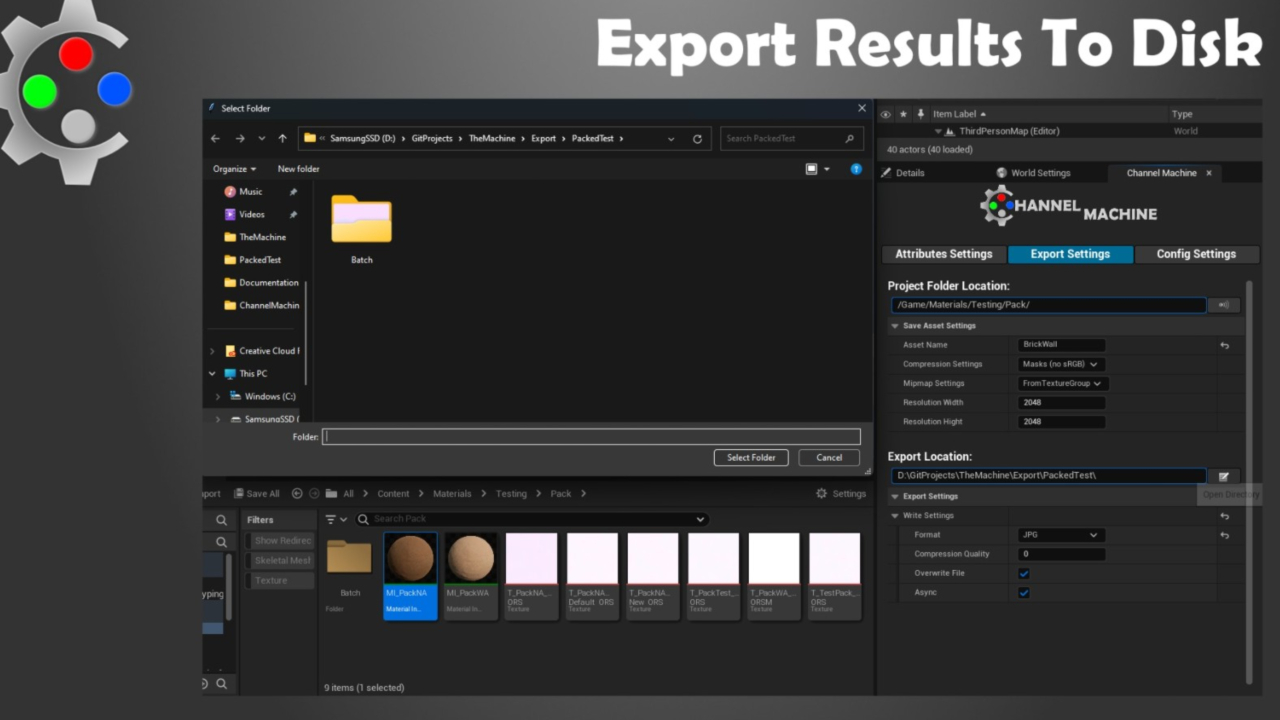This screenshot has width=1280, height=720.
Task: Open the World Settings tab
Action: click(x=1033, y=173)
